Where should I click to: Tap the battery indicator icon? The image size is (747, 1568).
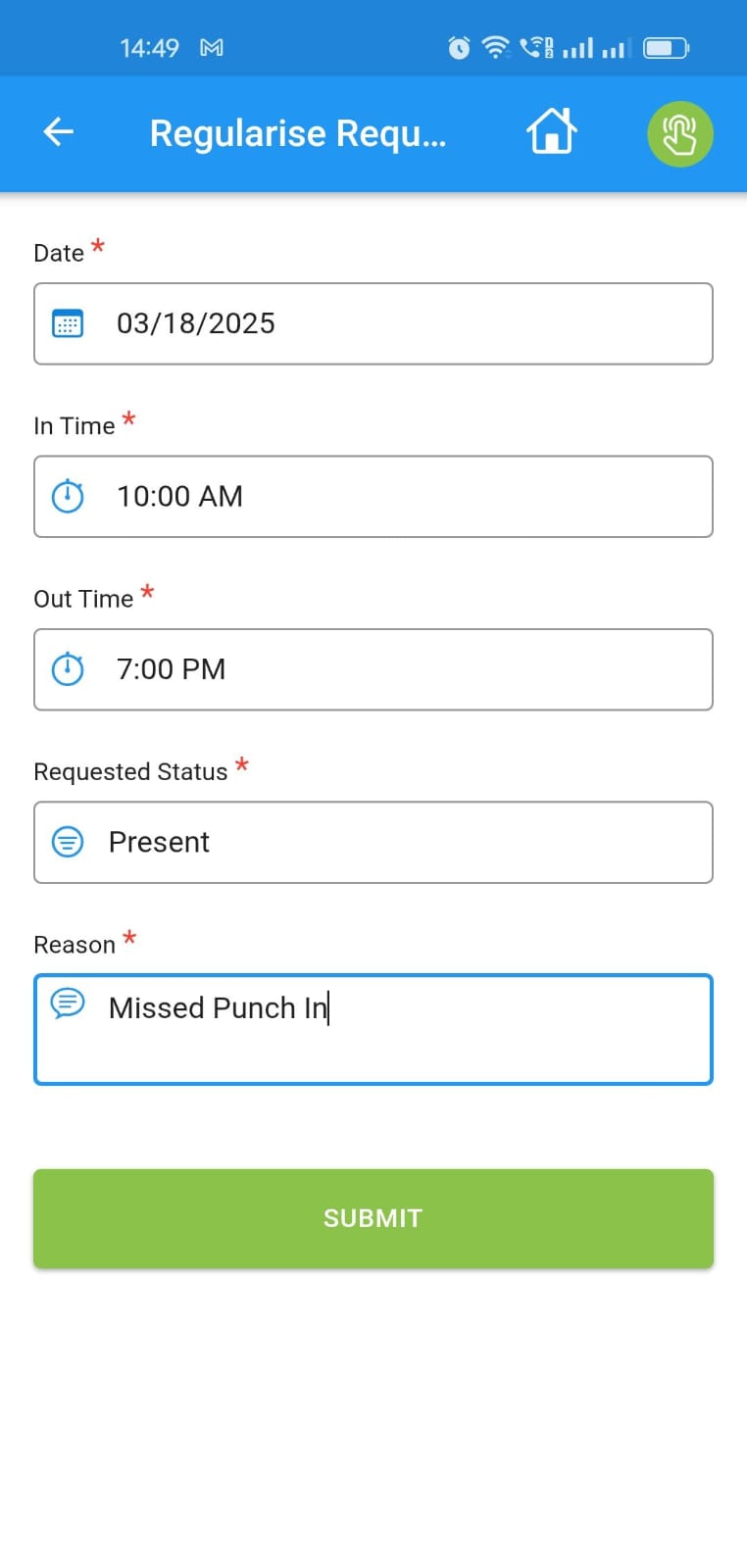click(x=667, y=47)
